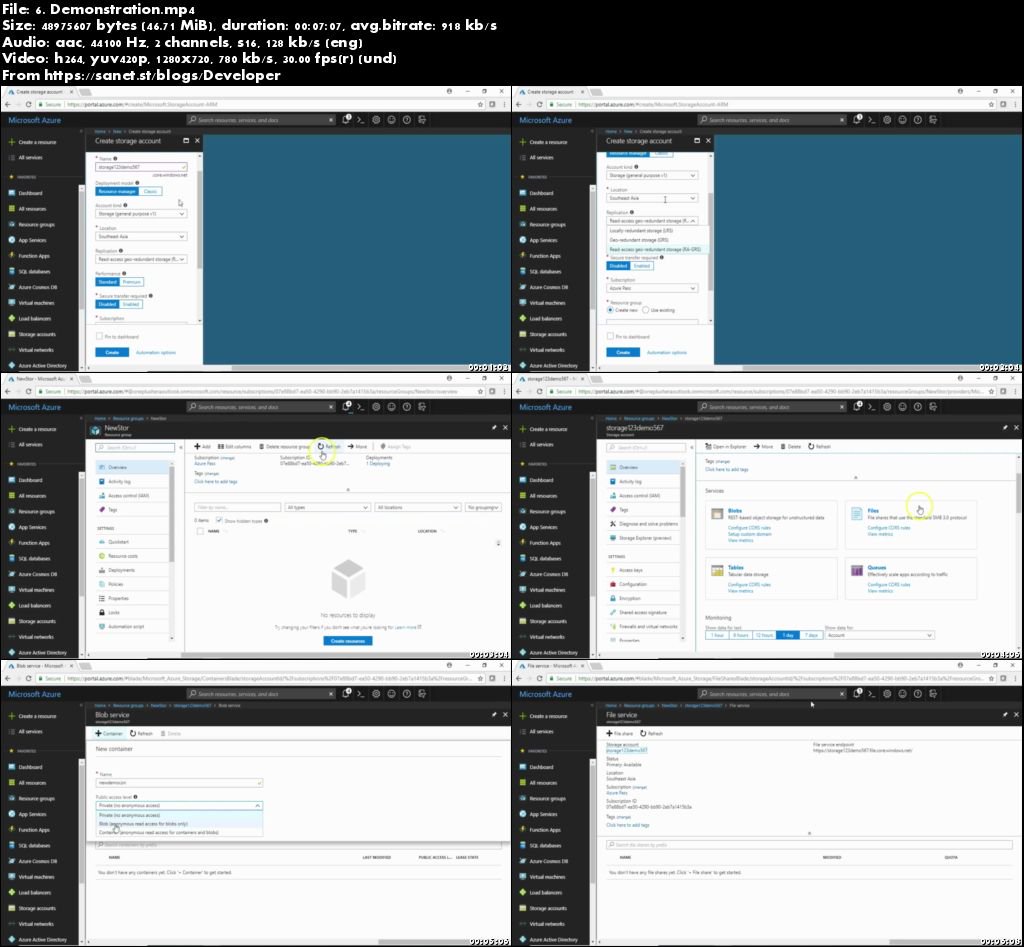Click the plus Container button in Blob service
The image size is (1024, 947).
pyautogui.click(x=109, y=733)
